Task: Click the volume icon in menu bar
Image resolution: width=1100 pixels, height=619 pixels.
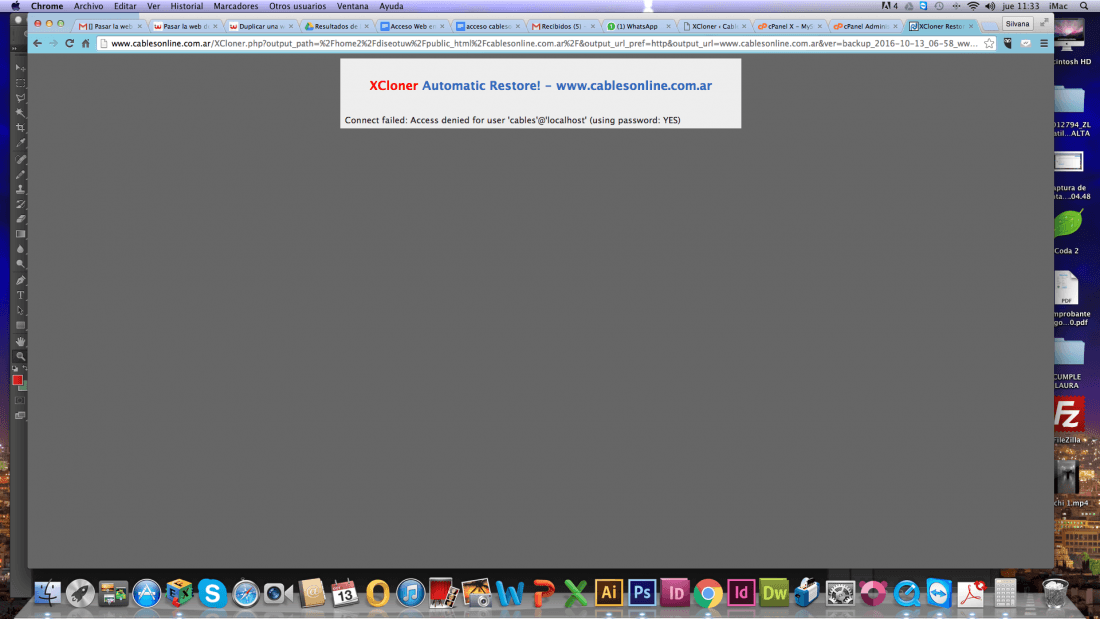Action: click(x=990, y=6)
